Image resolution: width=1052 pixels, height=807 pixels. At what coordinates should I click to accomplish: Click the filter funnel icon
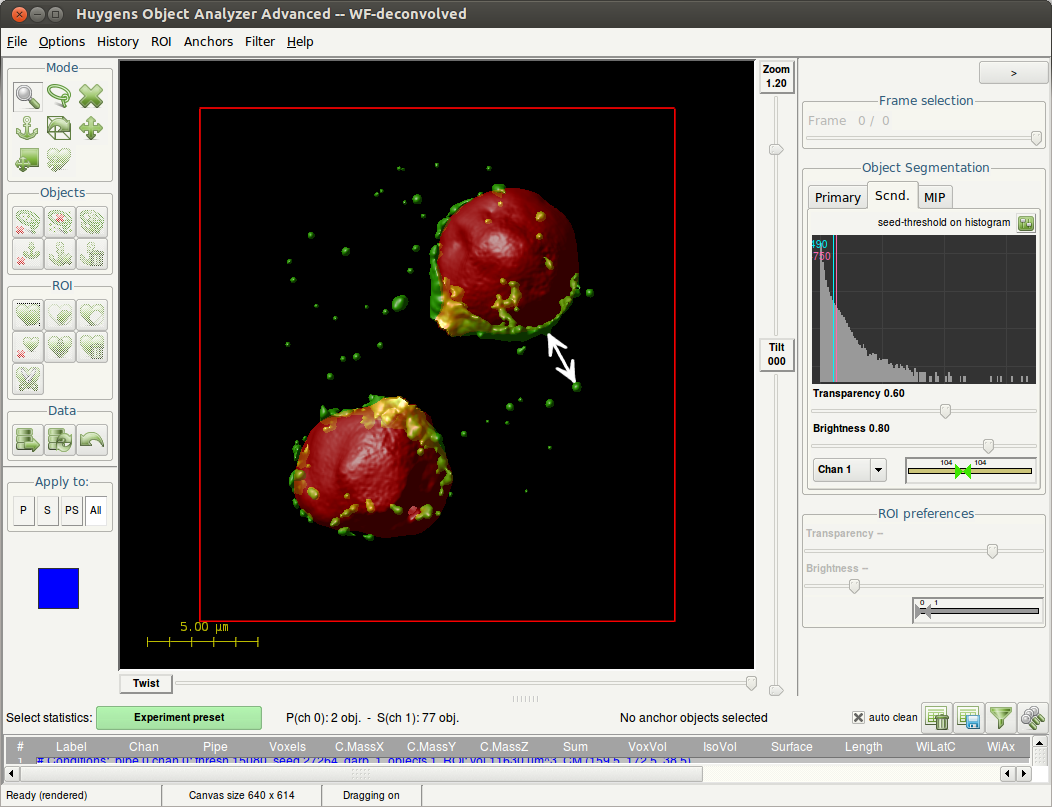(1000, 717)
